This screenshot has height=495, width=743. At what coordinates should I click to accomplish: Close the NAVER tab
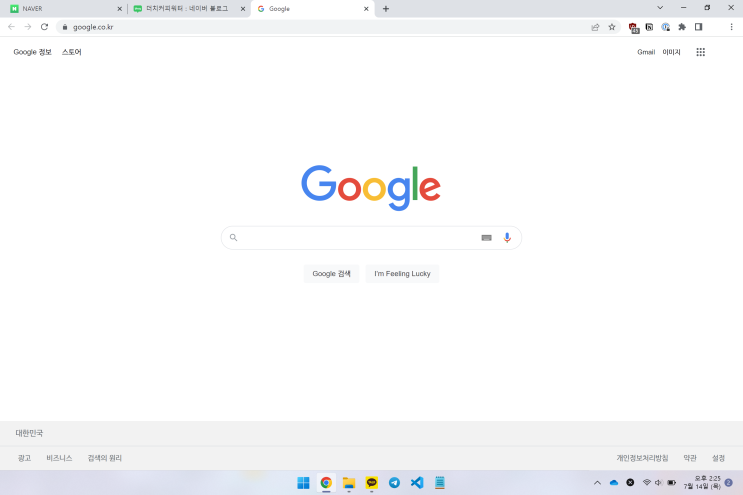[x=119, y=9]
